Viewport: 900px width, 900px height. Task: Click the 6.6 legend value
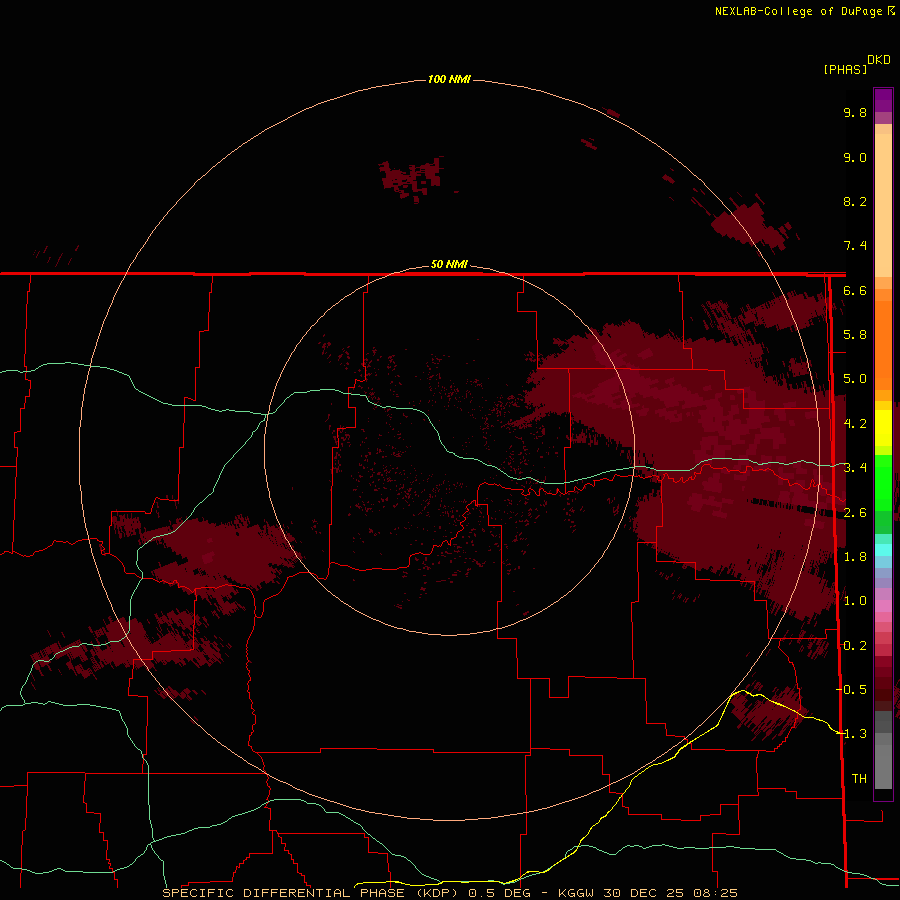click(855, 290)
